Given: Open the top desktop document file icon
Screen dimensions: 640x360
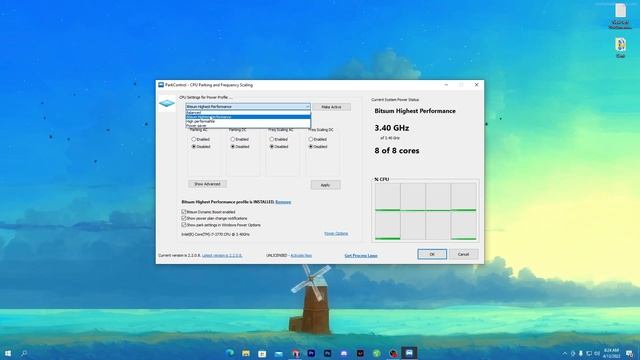Looking at the screenshot, I should 620,16.
